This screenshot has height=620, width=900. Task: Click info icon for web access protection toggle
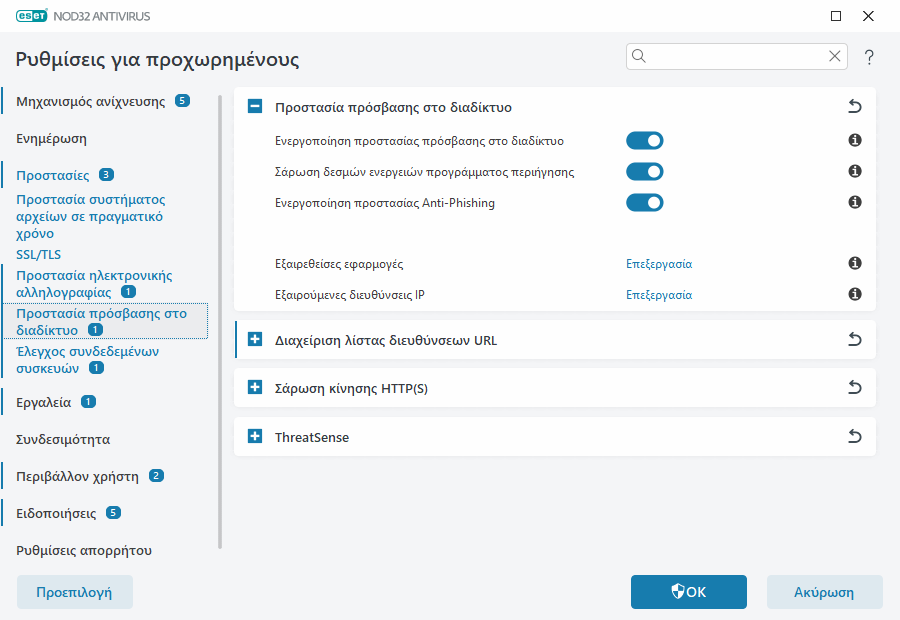click(855, 141)
